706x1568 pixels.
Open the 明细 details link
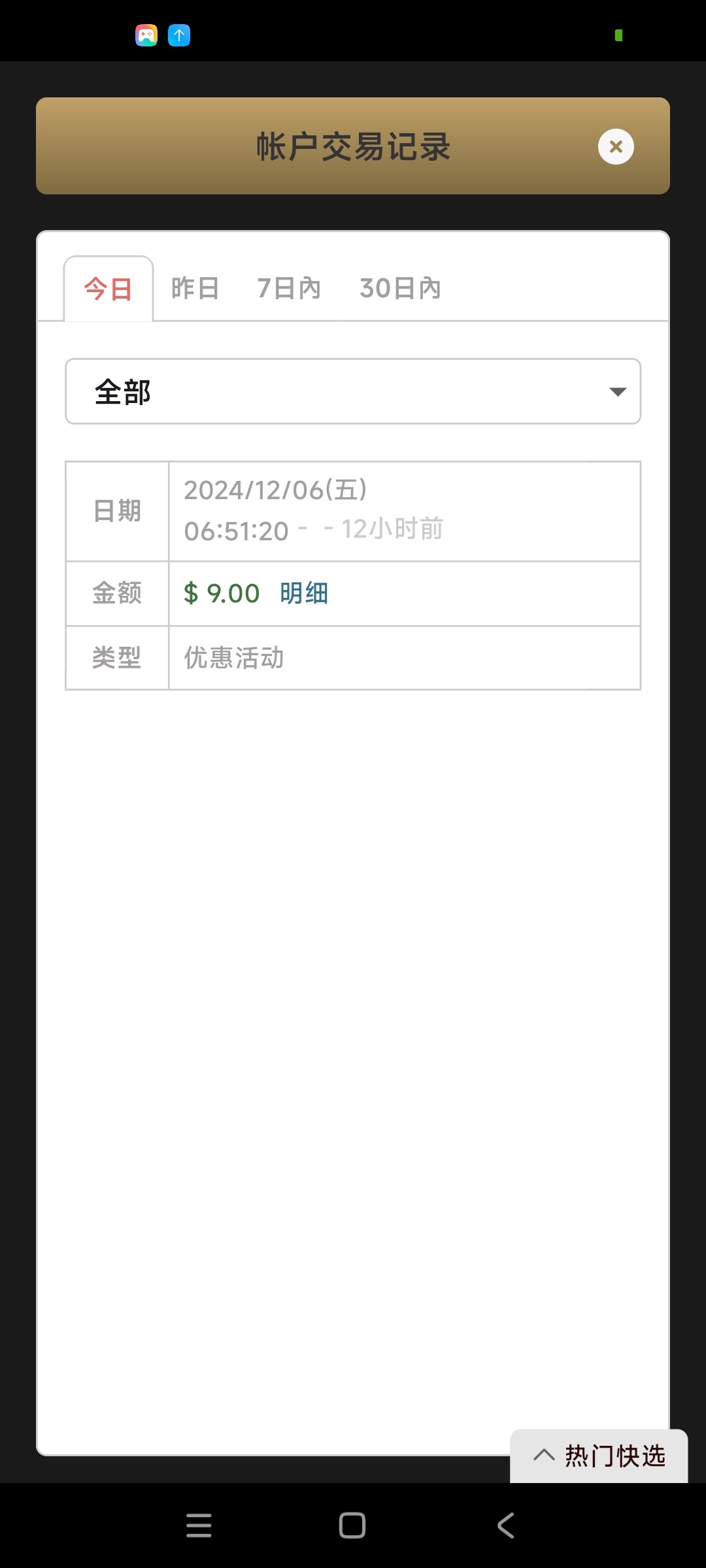click(x=304, y=593)
